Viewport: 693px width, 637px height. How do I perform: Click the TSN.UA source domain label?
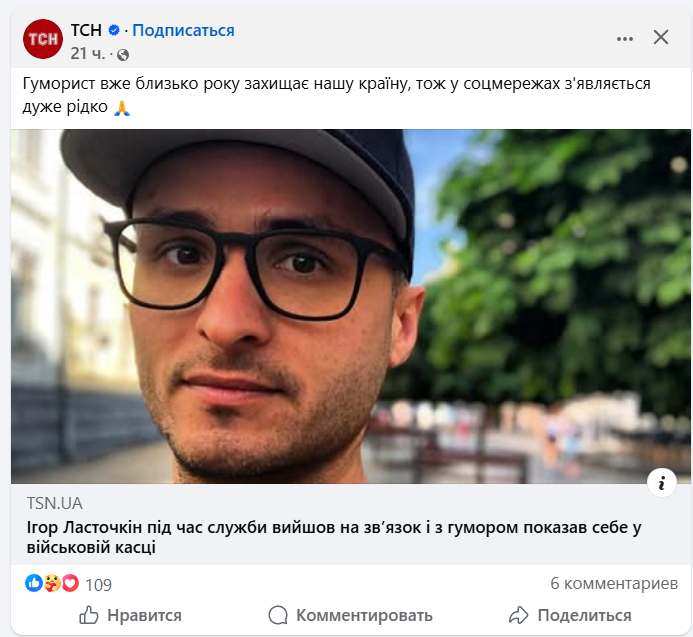(x=55, y=503)
